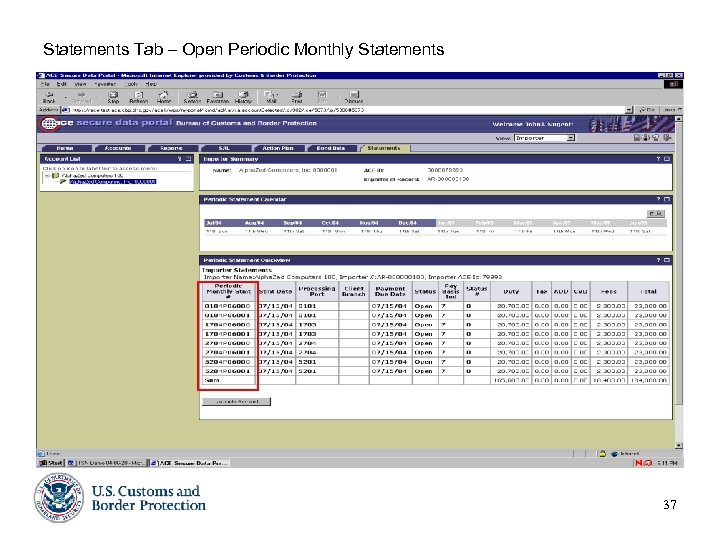Open the Favorites toolbar icon
Screen dimensions: 720x540
[218, 97]
